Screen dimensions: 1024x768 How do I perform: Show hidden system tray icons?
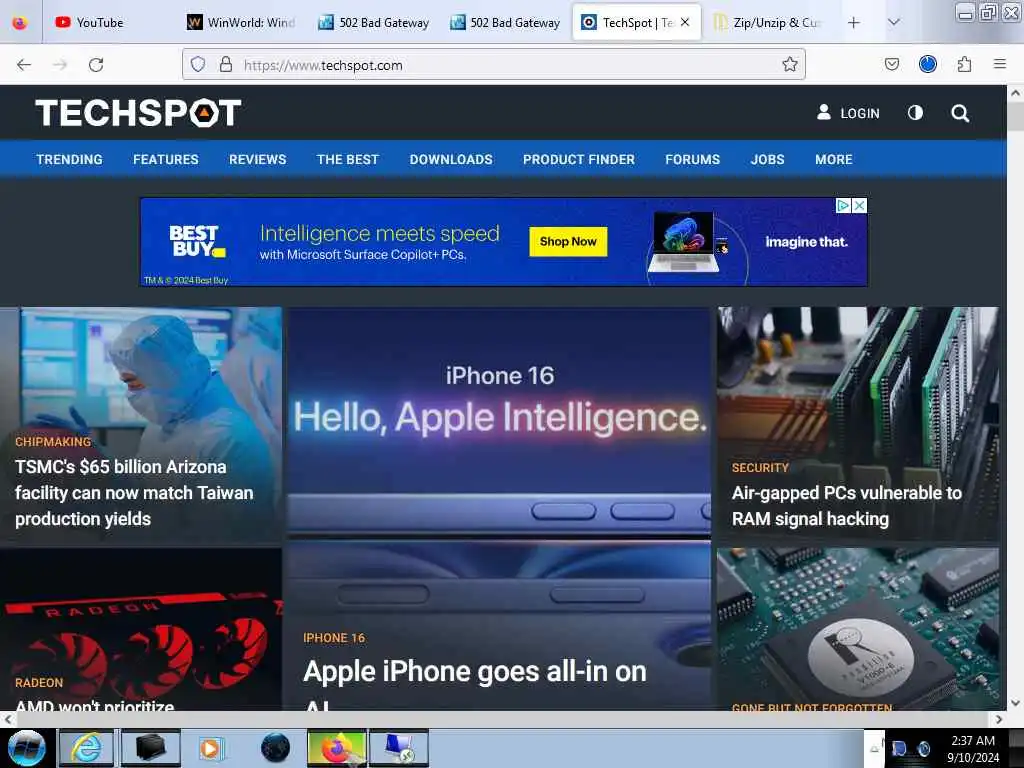point(874,749)
